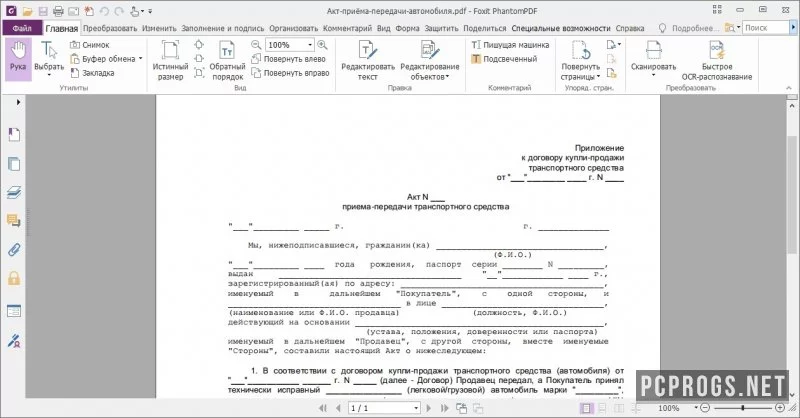
Task: Switch to the Заполнение и подпись tab
Action: [x=223, y=28]
